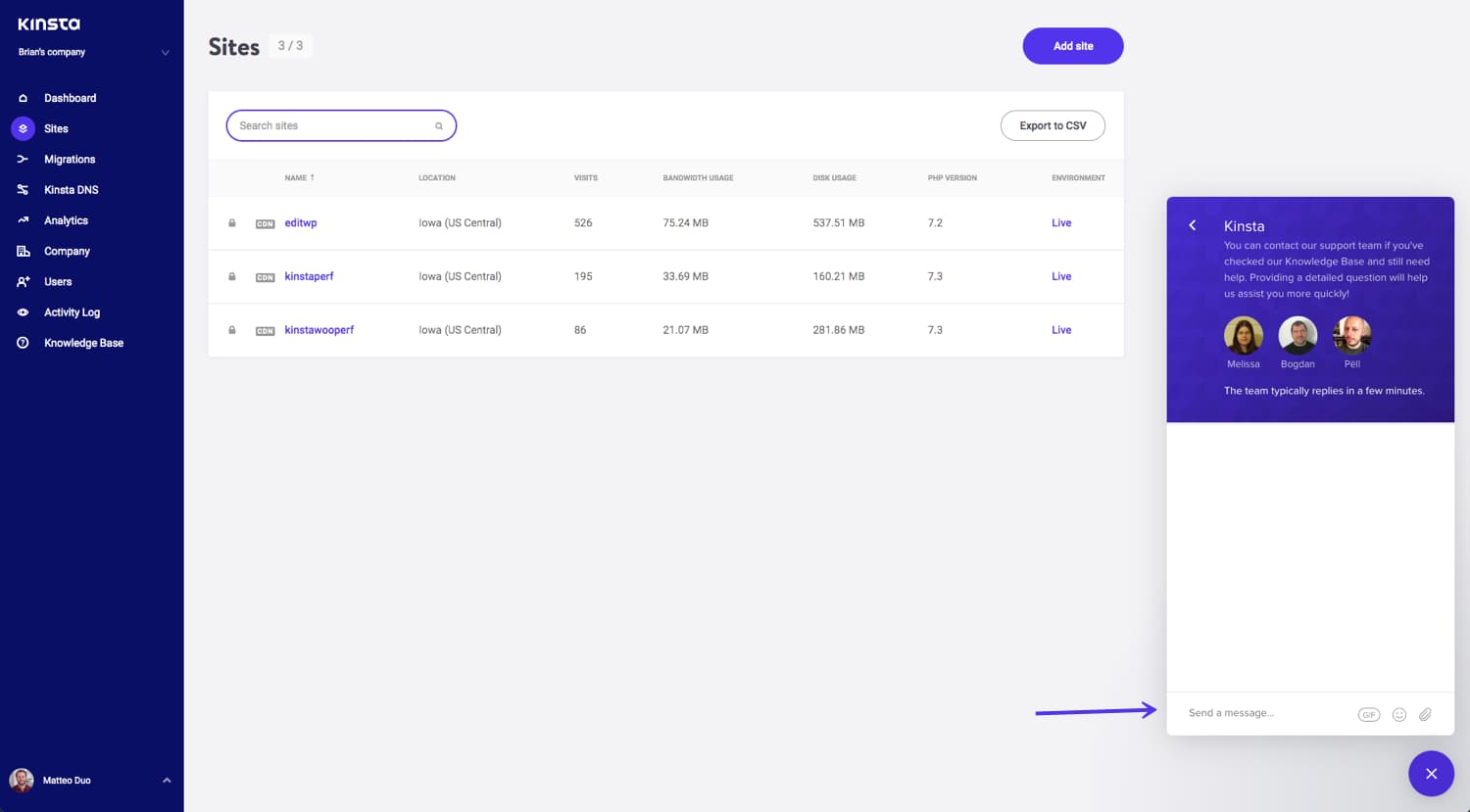Viewport: 1470px width, 812px height.
Task: Click Export to CSV button
Action: point(1053,125)
